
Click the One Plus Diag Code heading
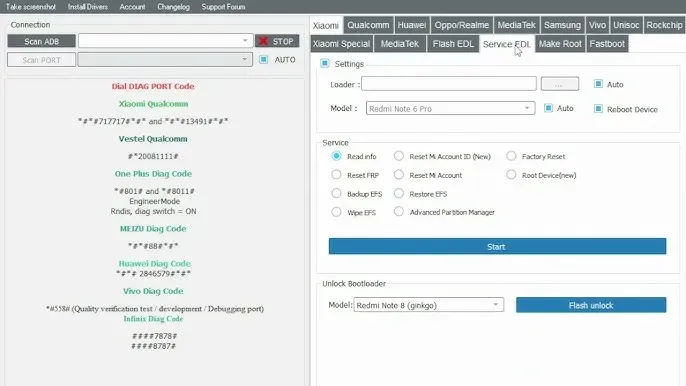pos(153,174)
